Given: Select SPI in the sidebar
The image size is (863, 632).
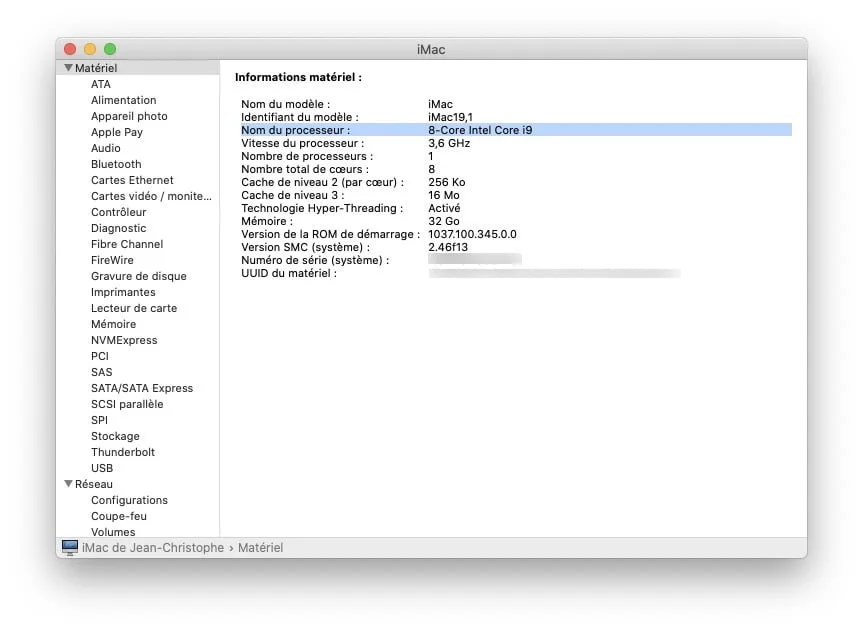Looking at the screenshot, I should click(99, 419).
